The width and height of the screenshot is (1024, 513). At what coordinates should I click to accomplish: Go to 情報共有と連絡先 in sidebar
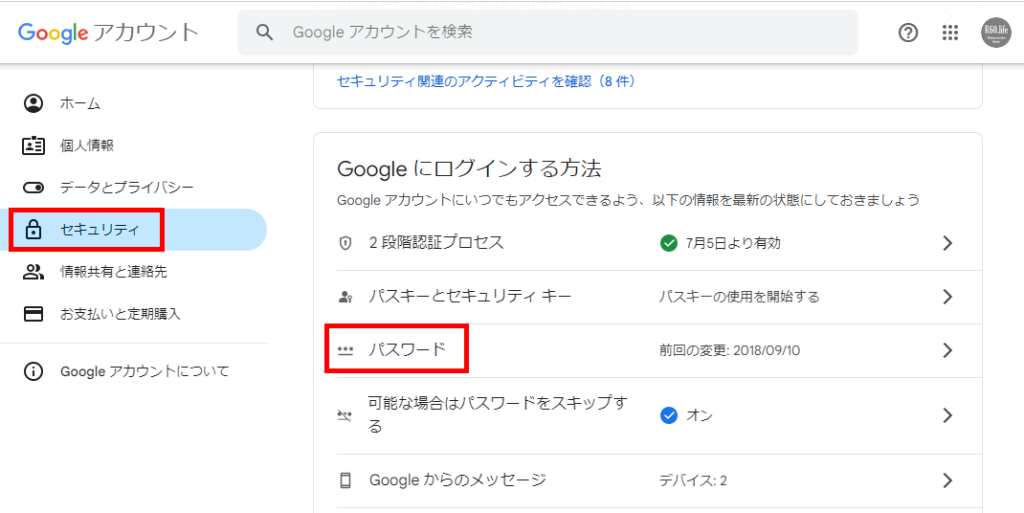pos(114,271)
